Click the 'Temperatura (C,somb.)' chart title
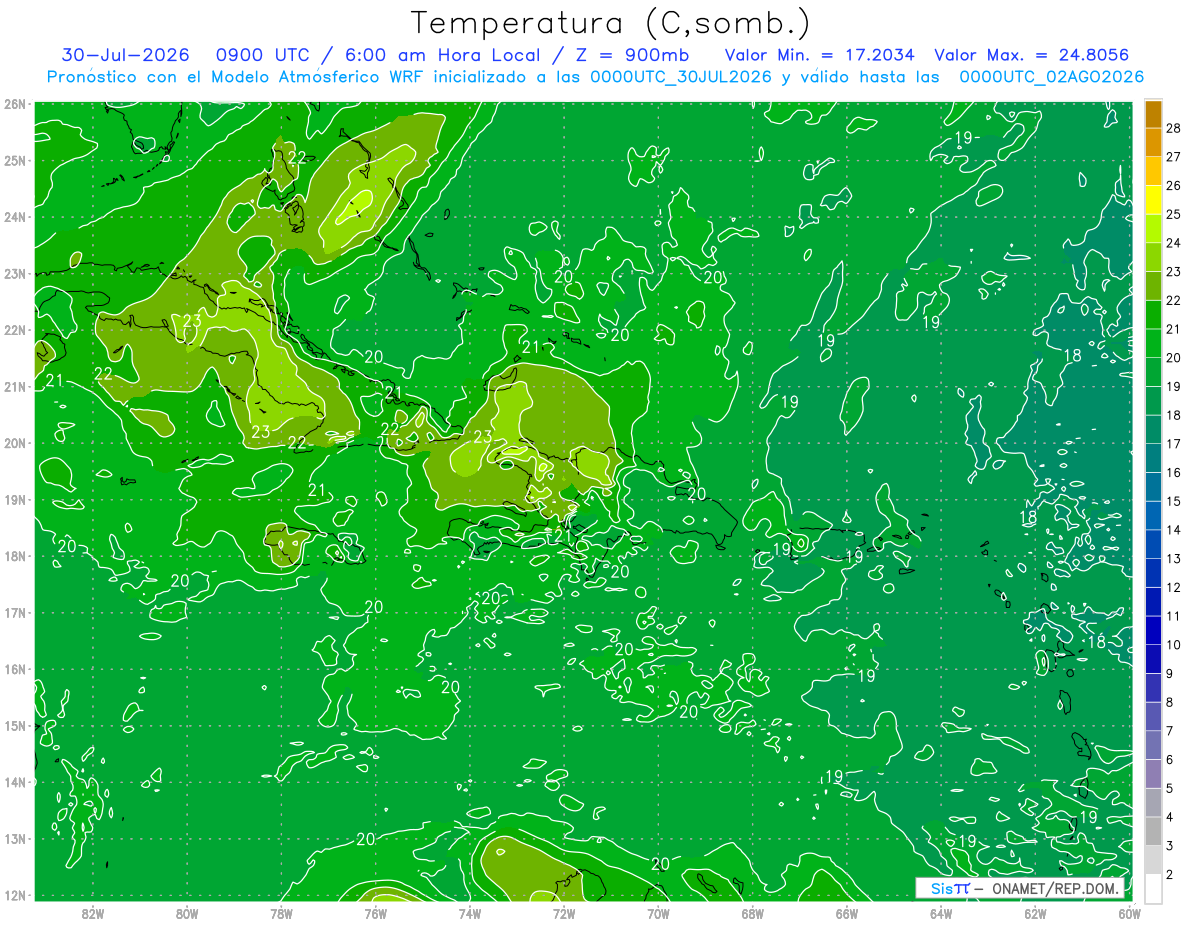Viewport: 1200px width, 927px height. pyautogui.click(x=610, y=23)
